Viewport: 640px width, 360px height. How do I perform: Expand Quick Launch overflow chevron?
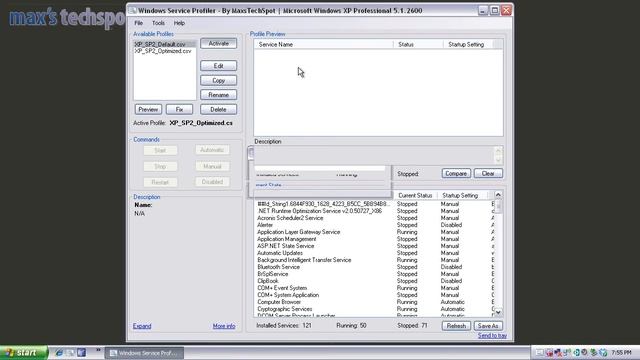[98, 350]
